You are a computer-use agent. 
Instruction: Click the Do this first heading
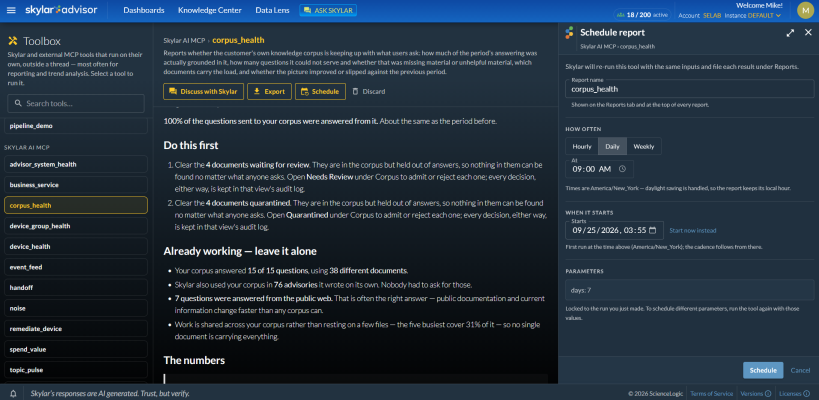(191, 145)
